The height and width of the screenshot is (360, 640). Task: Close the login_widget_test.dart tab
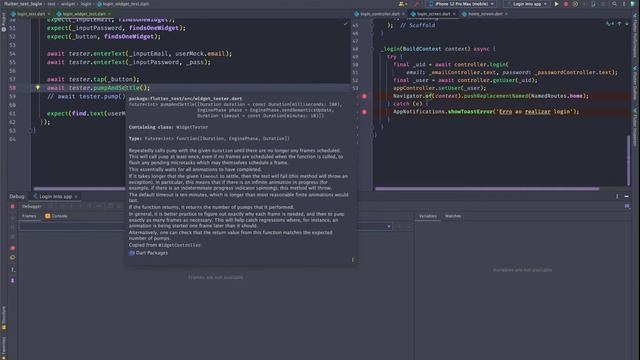109,14
